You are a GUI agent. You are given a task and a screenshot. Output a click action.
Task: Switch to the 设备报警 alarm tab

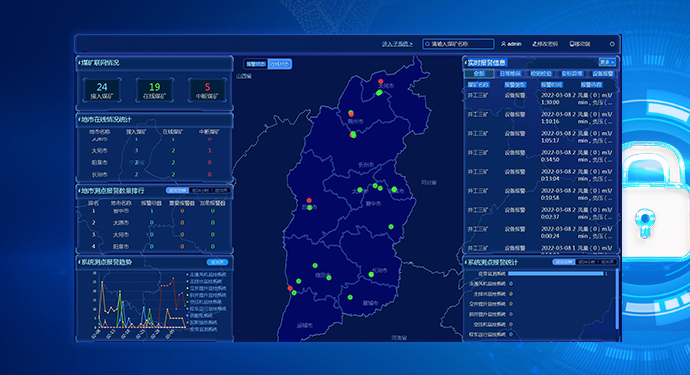click(x=602, y=74)
